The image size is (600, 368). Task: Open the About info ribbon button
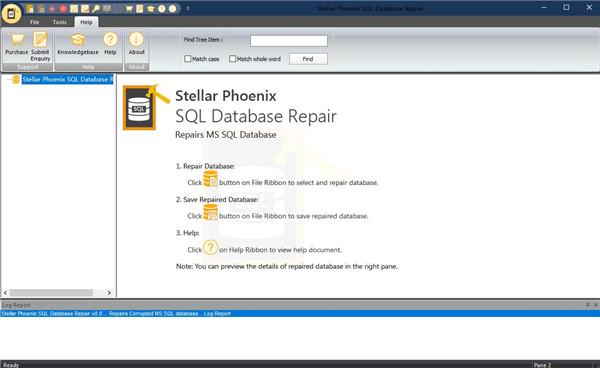point(137,44)
